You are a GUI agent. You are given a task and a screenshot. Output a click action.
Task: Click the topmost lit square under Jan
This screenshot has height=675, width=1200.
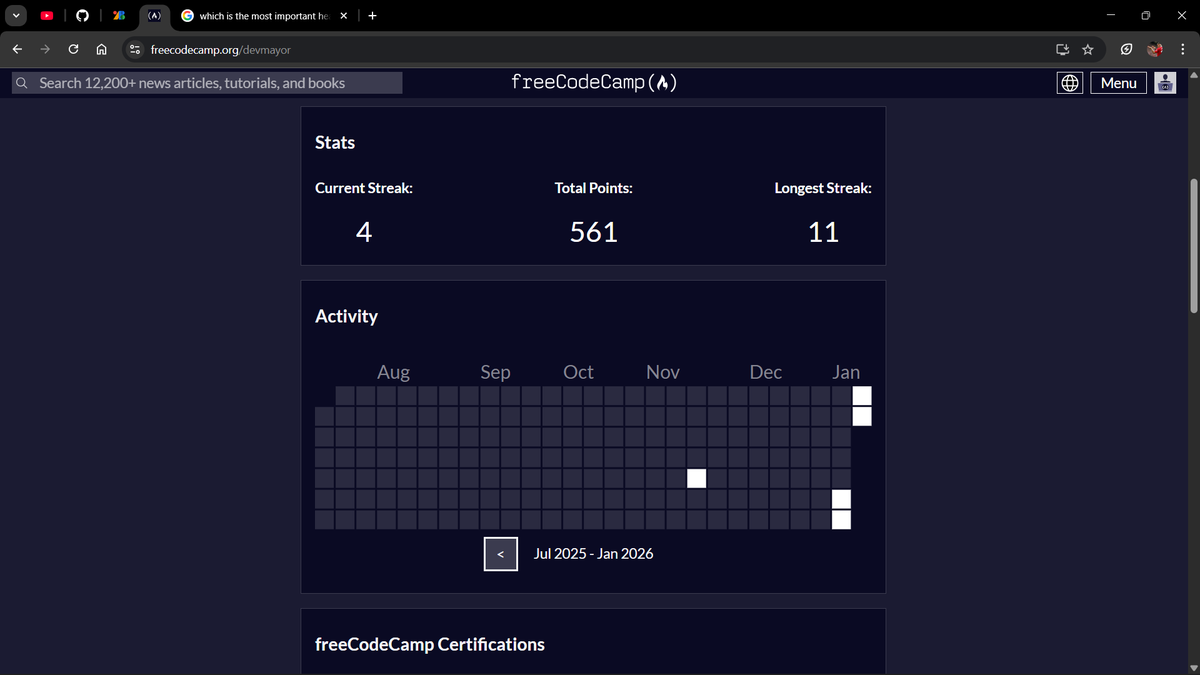(862, 396)
